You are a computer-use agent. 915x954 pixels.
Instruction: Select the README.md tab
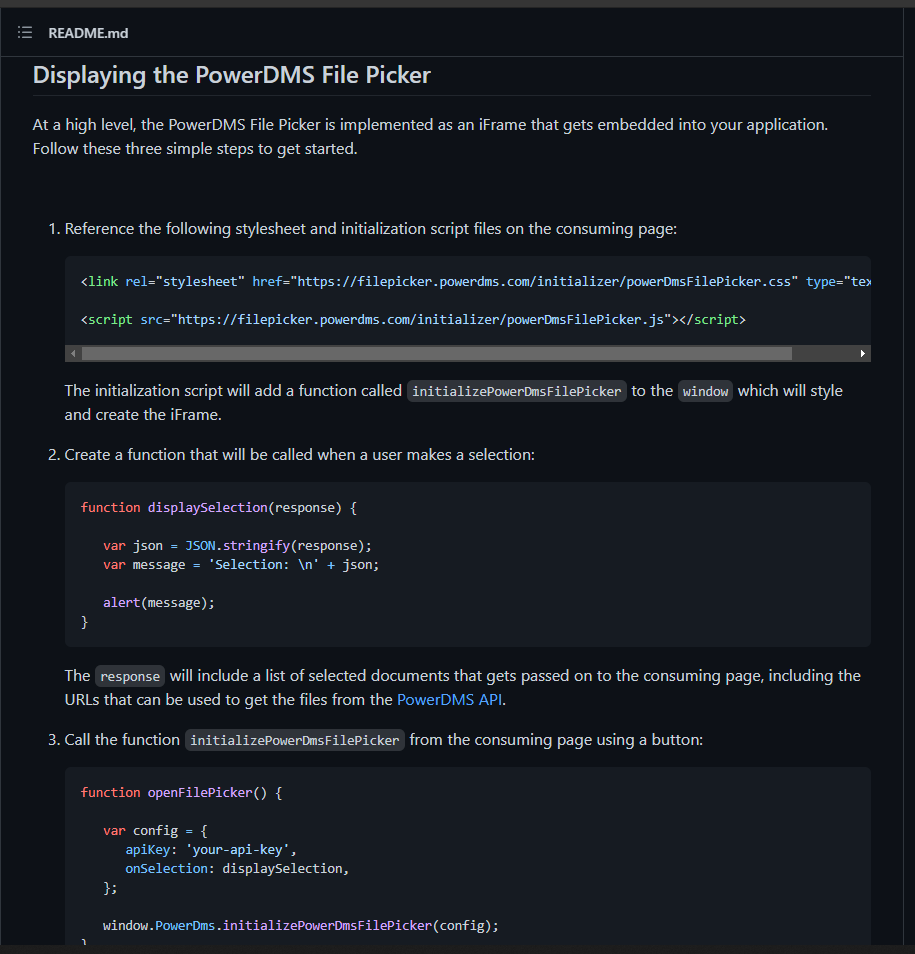88,33
